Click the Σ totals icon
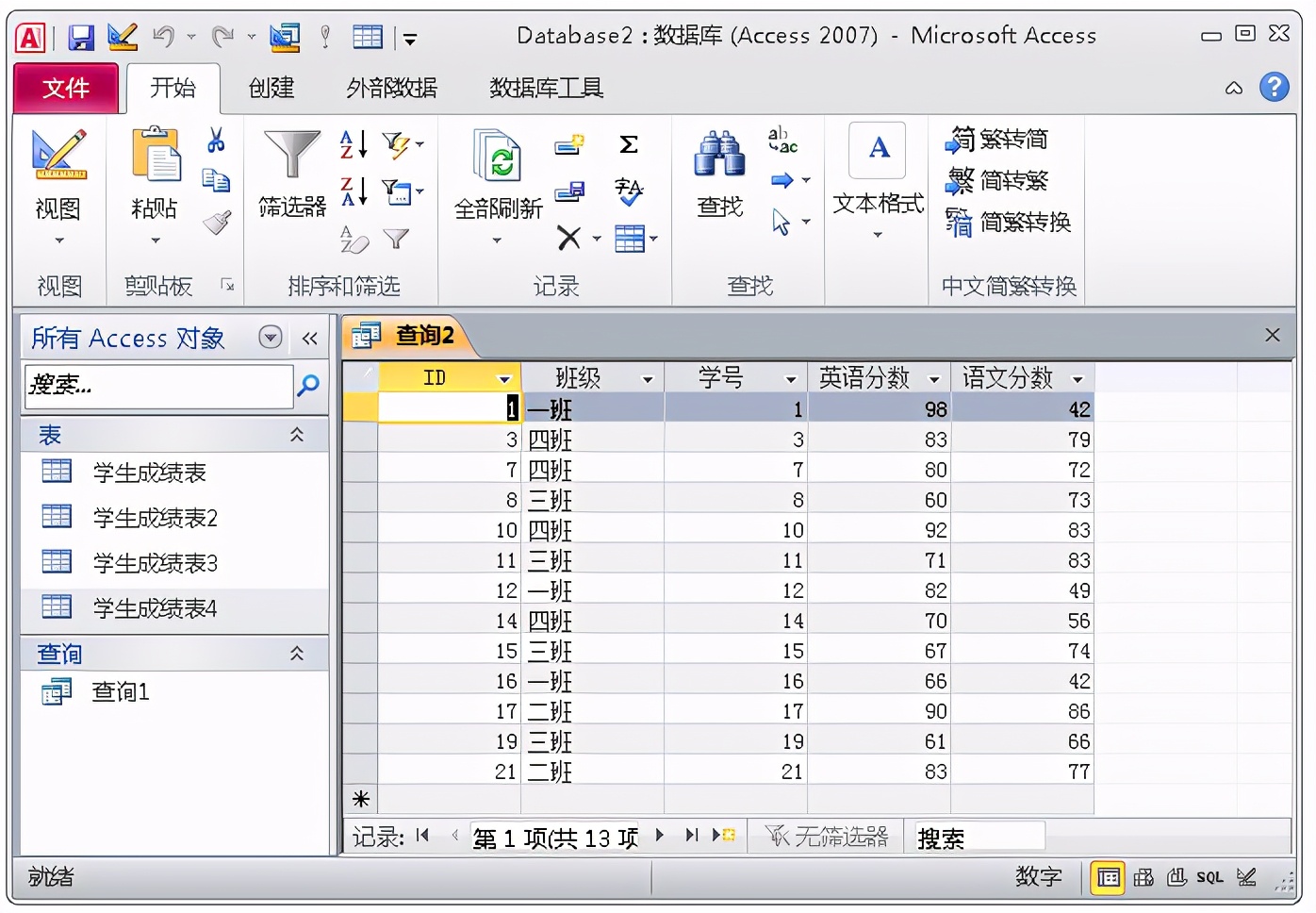Image resolution: width=1316 pixels, height=913 pixels. click(628, 144)
